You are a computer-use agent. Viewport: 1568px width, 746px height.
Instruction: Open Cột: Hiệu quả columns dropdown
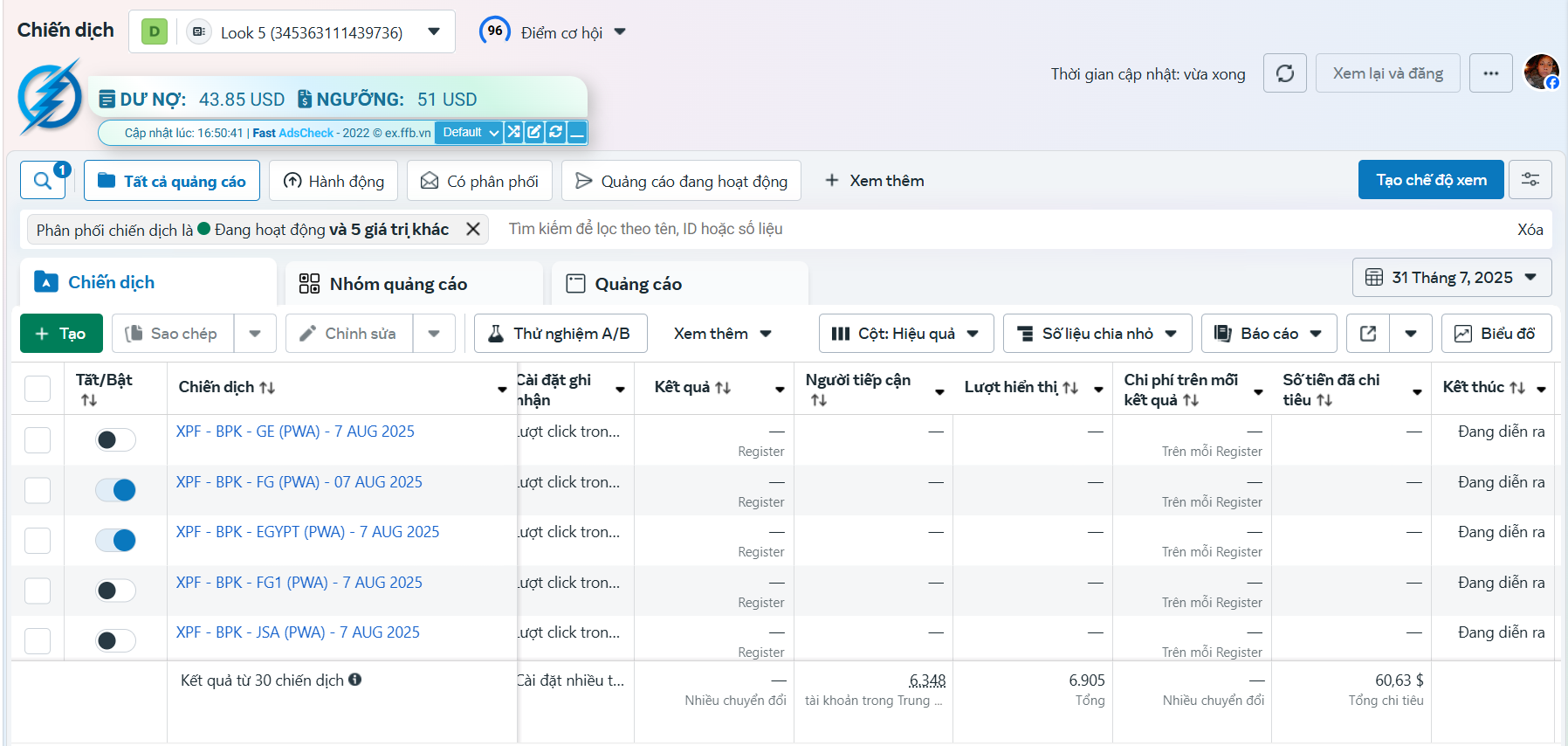point(906,334)
